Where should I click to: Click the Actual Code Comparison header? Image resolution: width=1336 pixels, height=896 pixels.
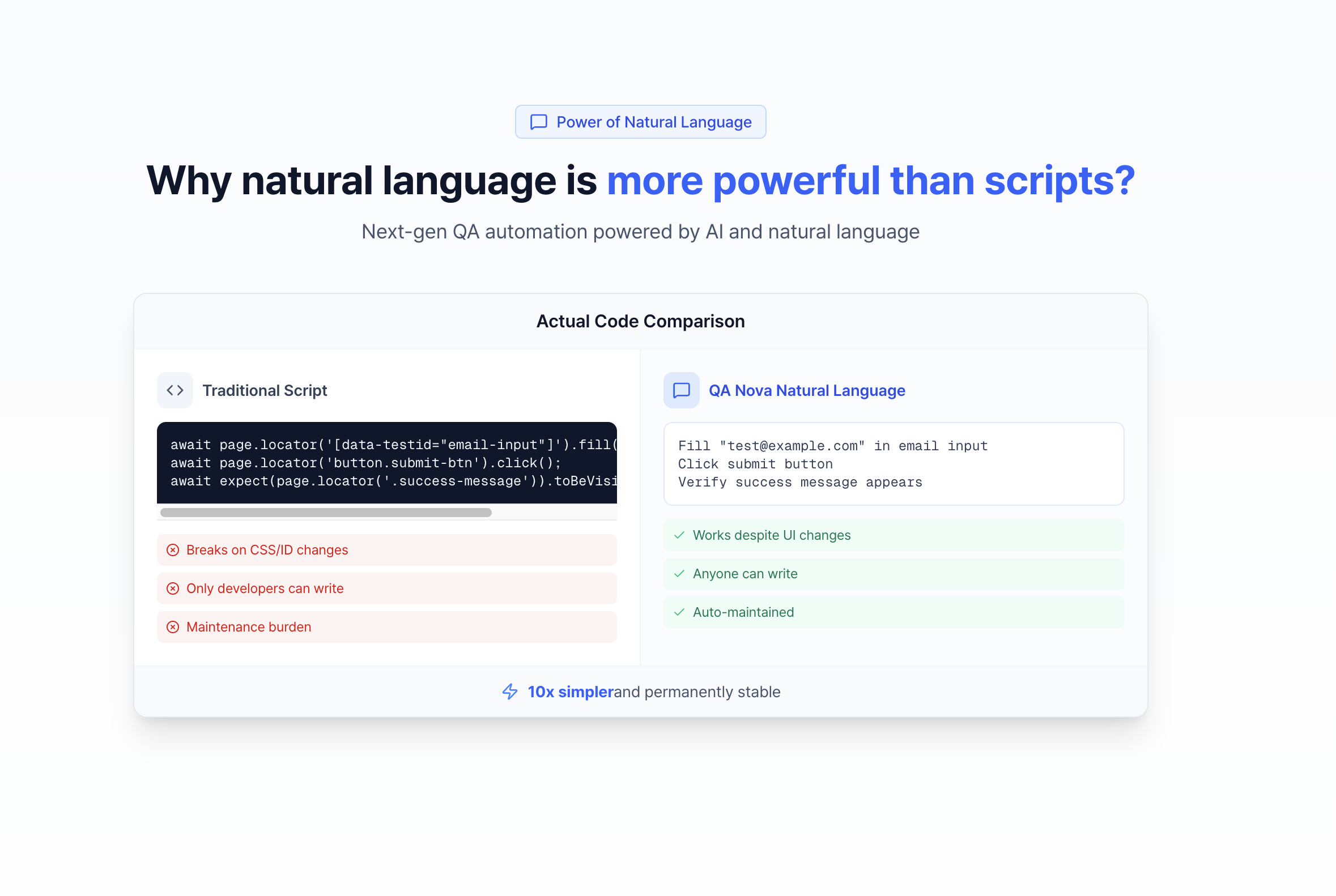click(x=640, y=321)
